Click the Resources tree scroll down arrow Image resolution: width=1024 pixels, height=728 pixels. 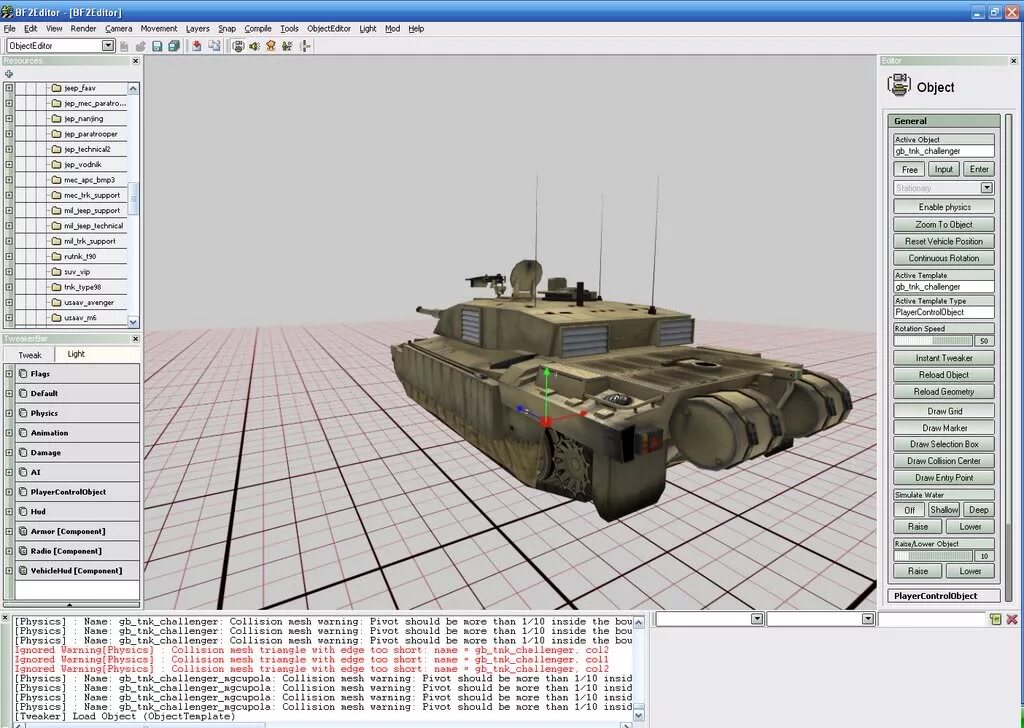click(x=133, y=321)
